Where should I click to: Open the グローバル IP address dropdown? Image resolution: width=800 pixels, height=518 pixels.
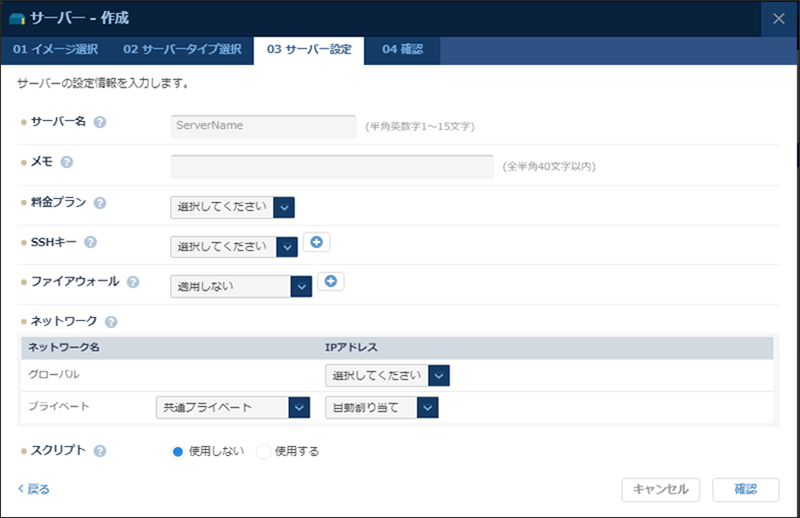tap(387, 376)
